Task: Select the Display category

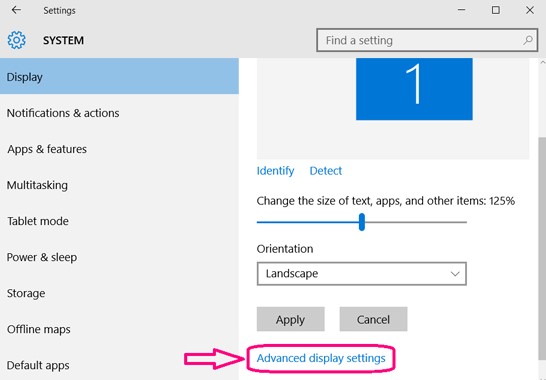Action: [119, 76]
